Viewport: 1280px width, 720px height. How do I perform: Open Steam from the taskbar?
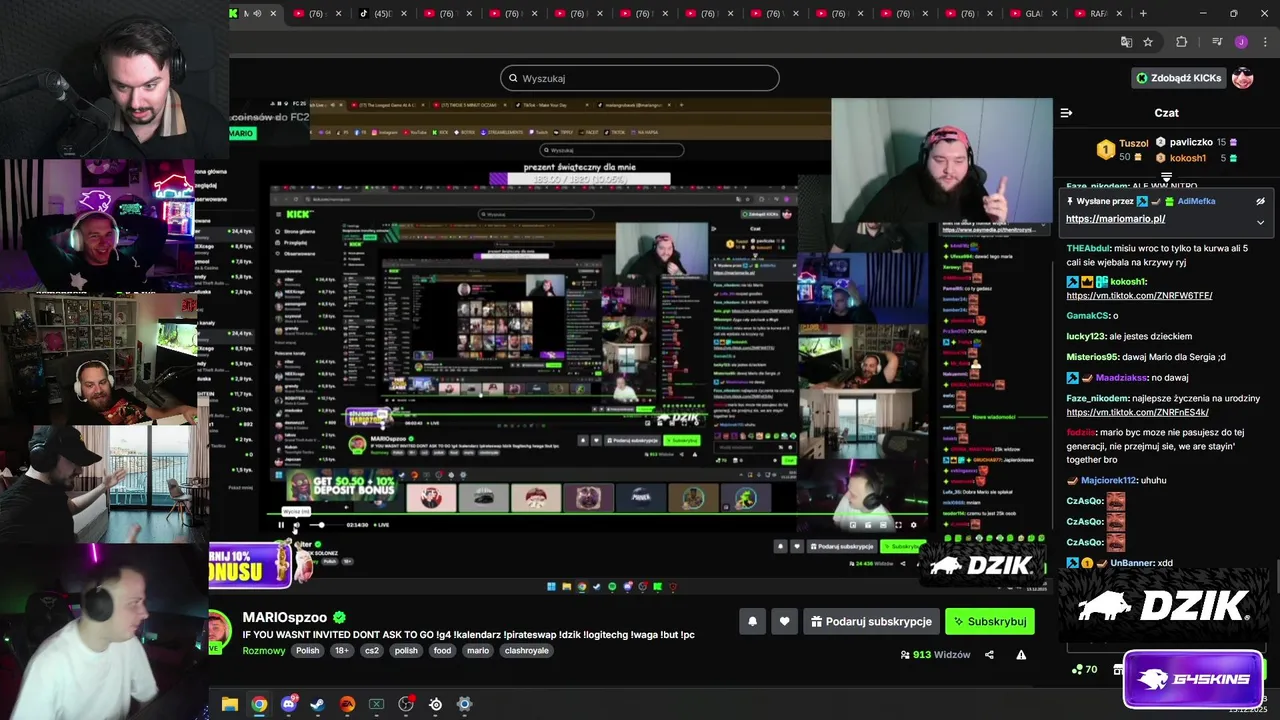(318, 704)
